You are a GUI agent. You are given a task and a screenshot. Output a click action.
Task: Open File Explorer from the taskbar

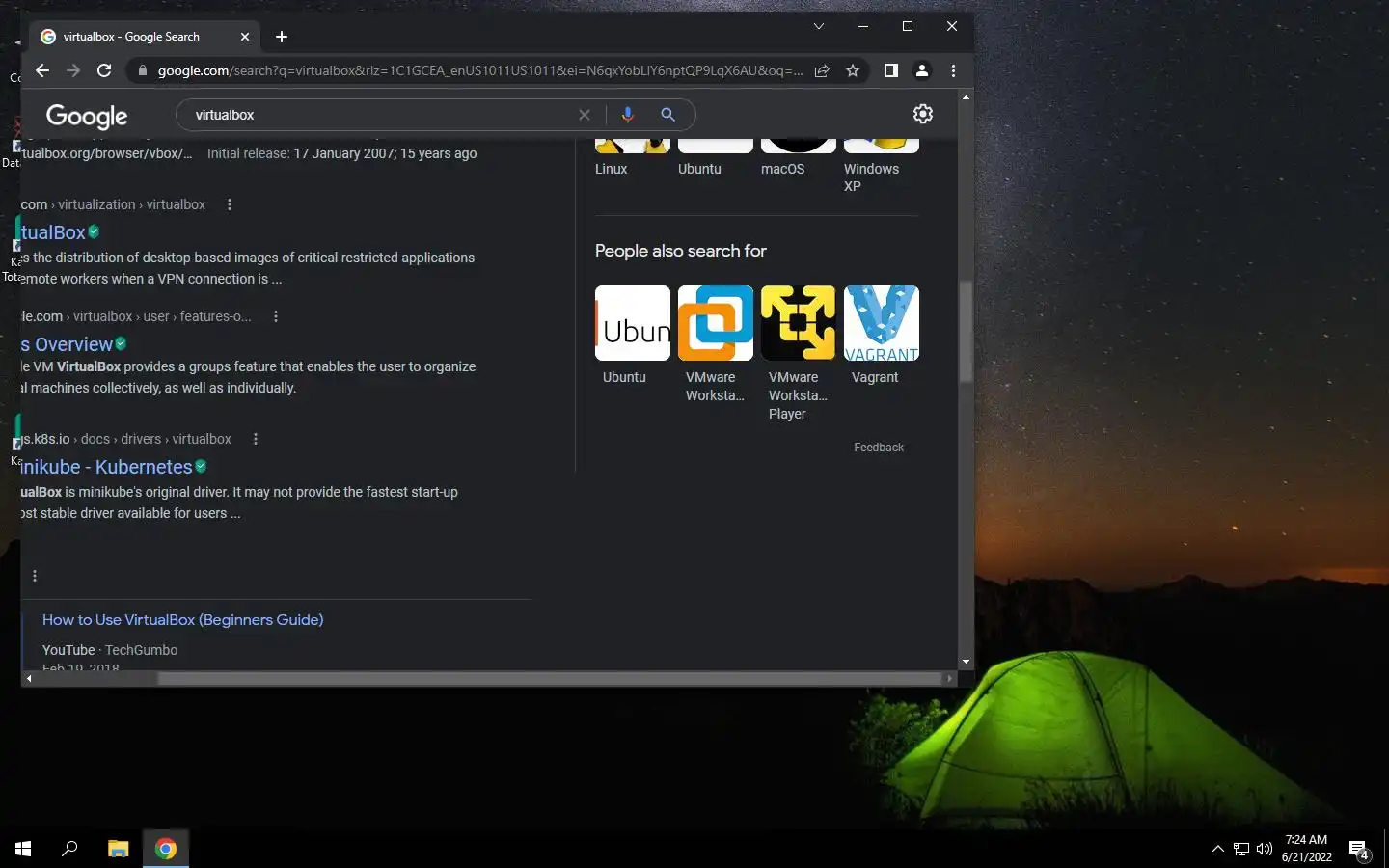pyautogui.click(x=118, y=849)
